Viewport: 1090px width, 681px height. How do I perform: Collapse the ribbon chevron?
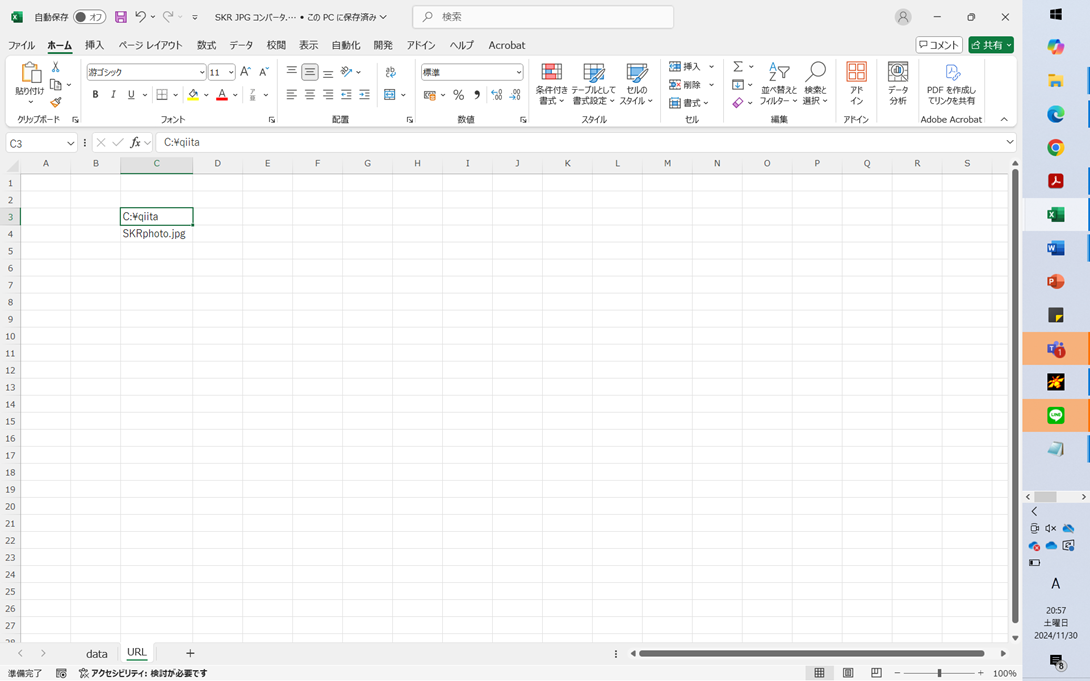point(1004,120)
